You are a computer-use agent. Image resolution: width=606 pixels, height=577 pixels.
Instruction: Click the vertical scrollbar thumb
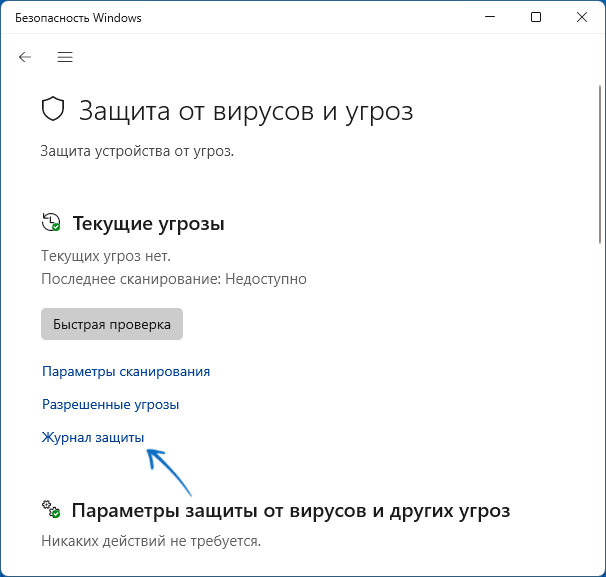point(600,165)
